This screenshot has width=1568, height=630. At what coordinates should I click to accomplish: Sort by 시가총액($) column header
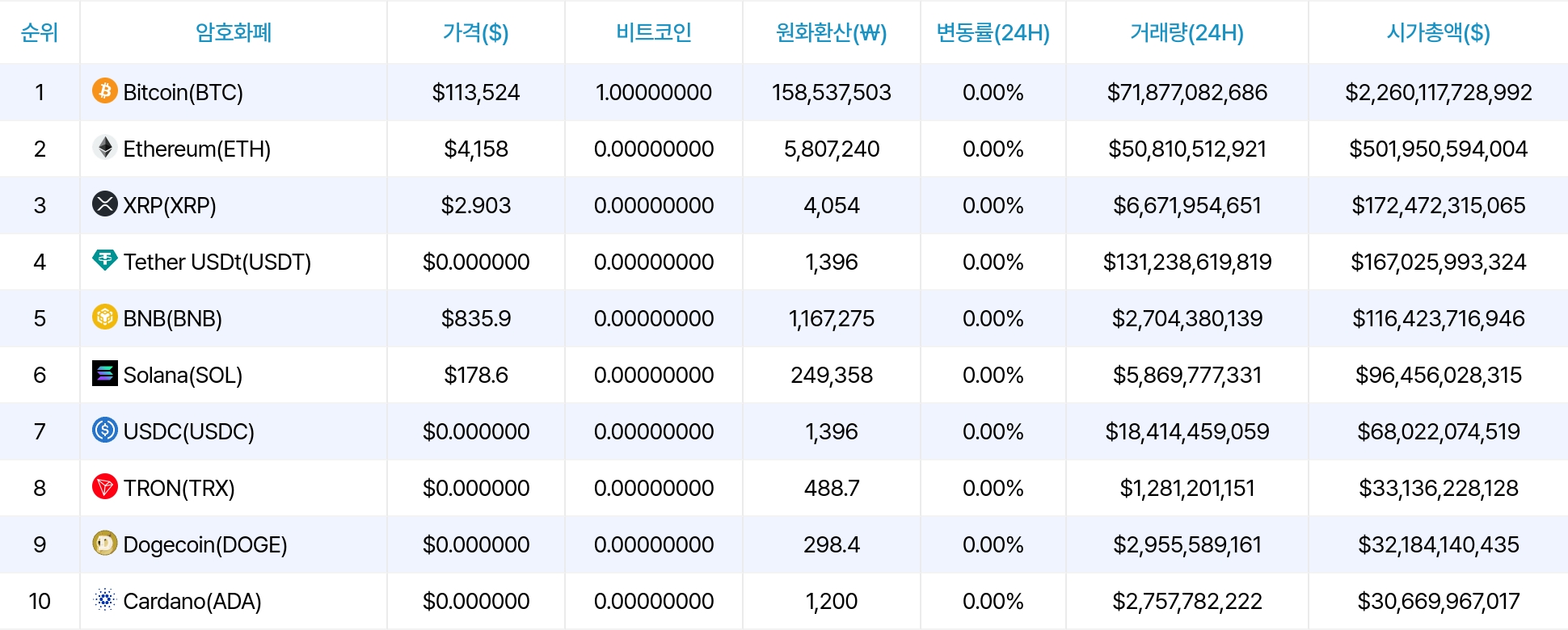1439,32
